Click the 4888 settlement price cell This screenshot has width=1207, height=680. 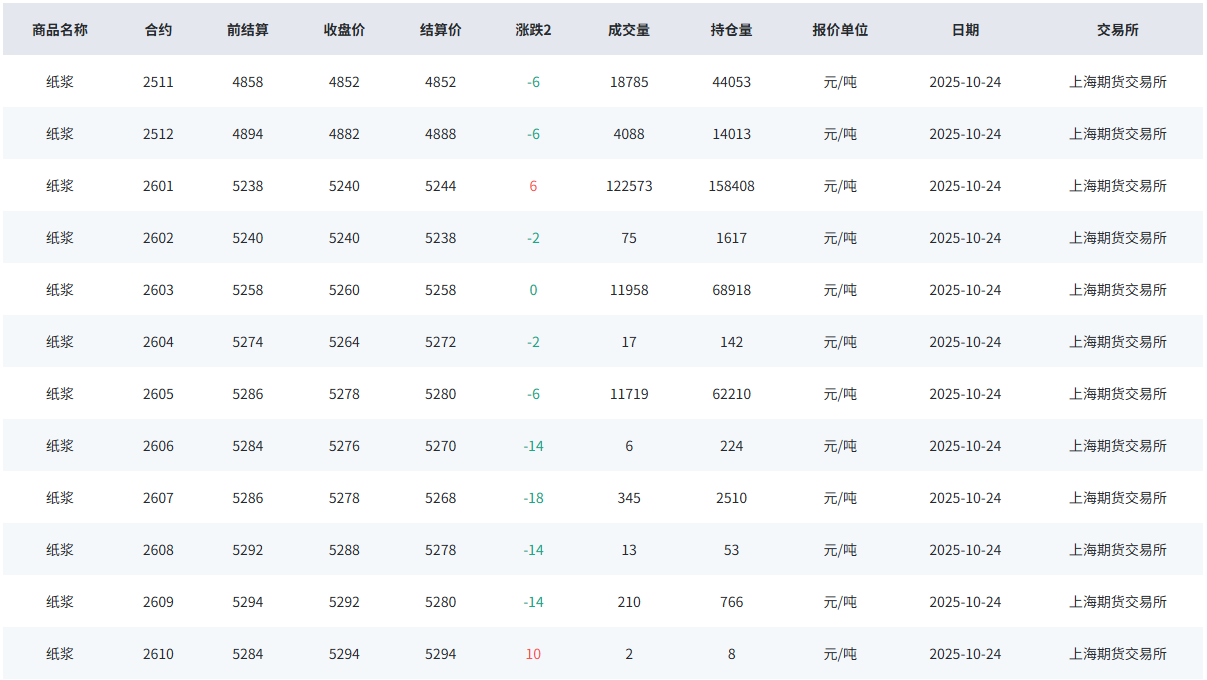pos(440,134)
